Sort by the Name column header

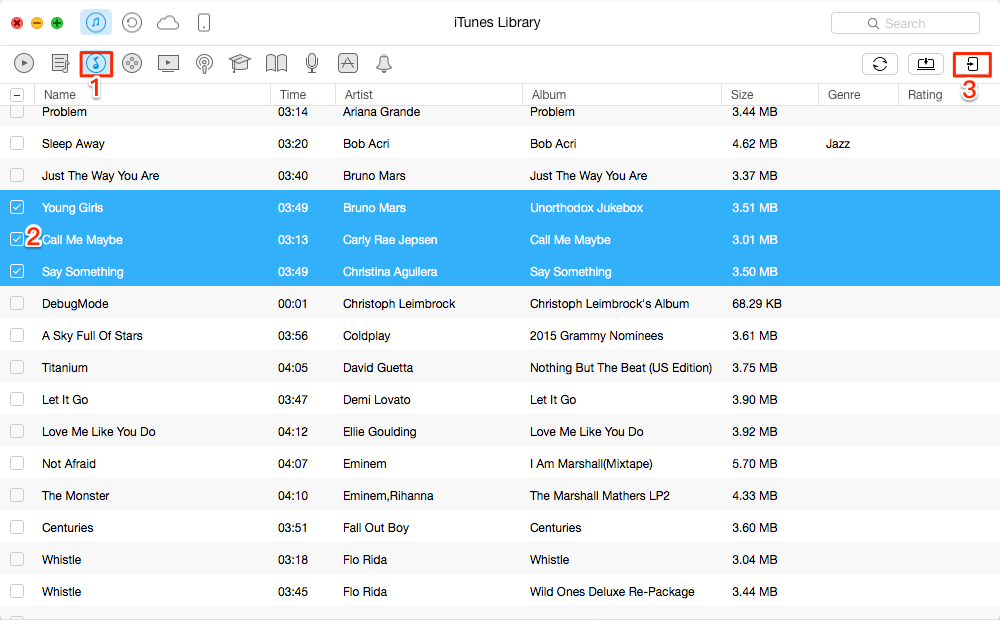(x=152, y=94)
